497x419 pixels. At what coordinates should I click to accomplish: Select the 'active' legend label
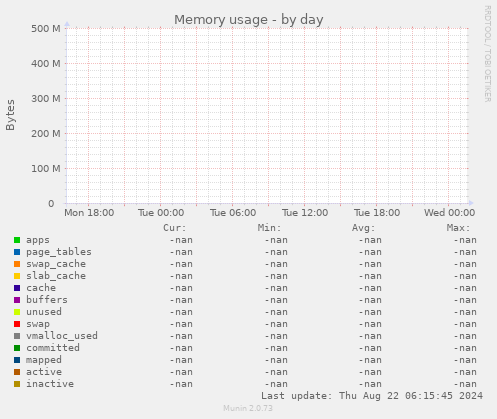click(44, 372)
